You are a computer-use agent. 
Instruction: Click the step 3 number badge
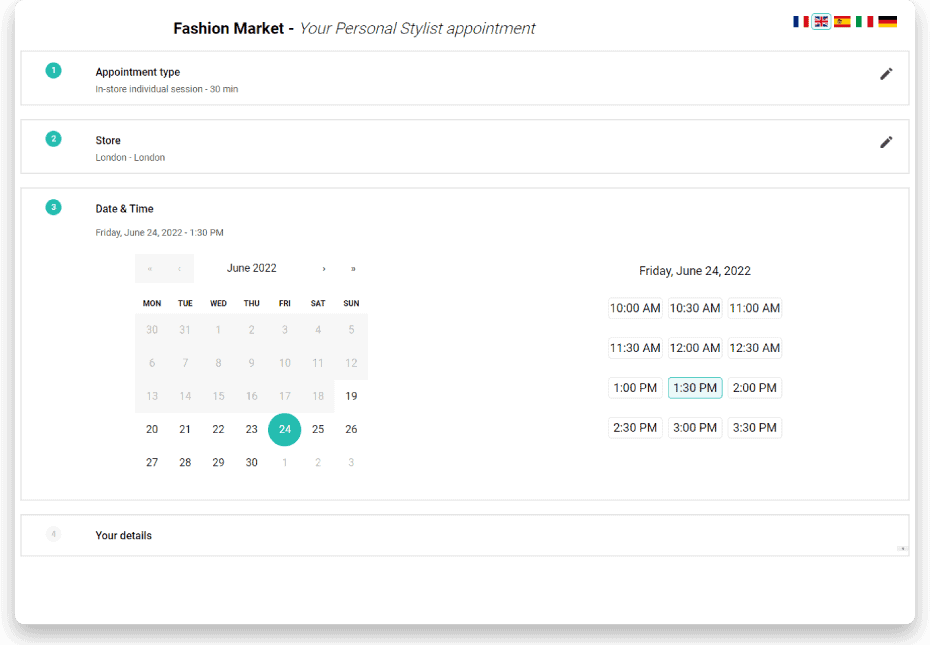pyautogui.click(x=53, y=207)
